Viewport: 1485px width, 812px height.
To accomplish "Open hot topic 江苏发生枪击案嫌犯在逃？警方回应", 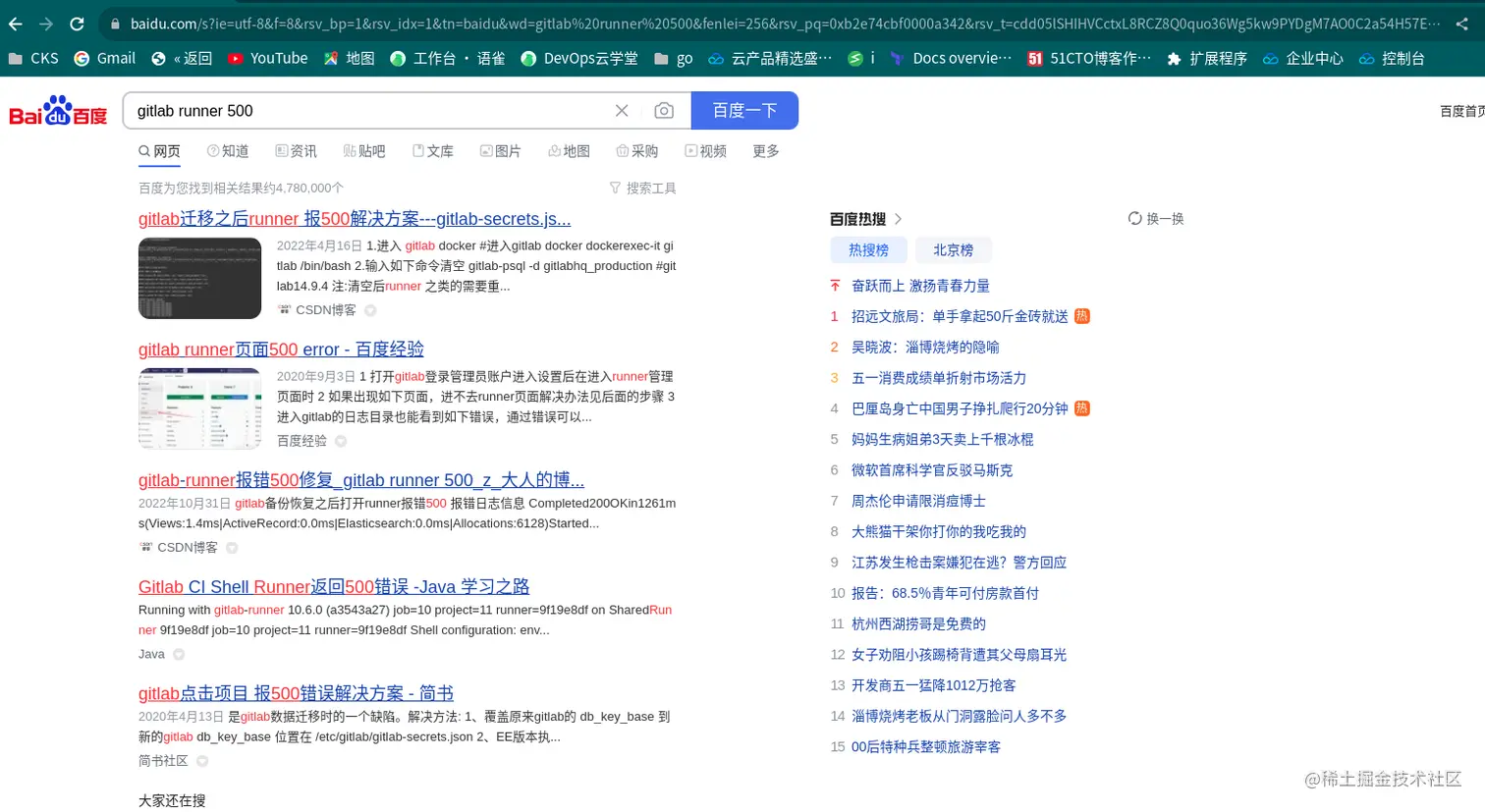I will [x=959, y=563].
